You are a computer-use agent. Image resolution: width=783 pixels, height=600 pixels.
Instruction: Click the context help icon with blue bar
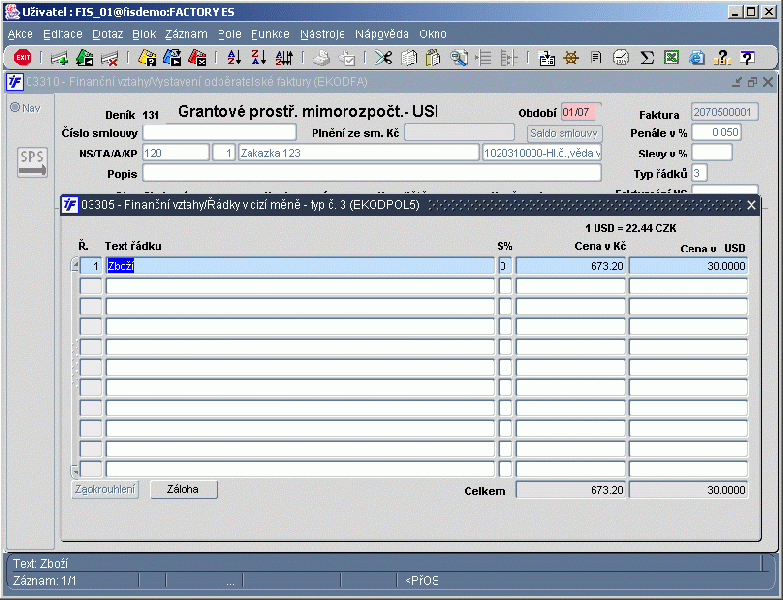747,58
